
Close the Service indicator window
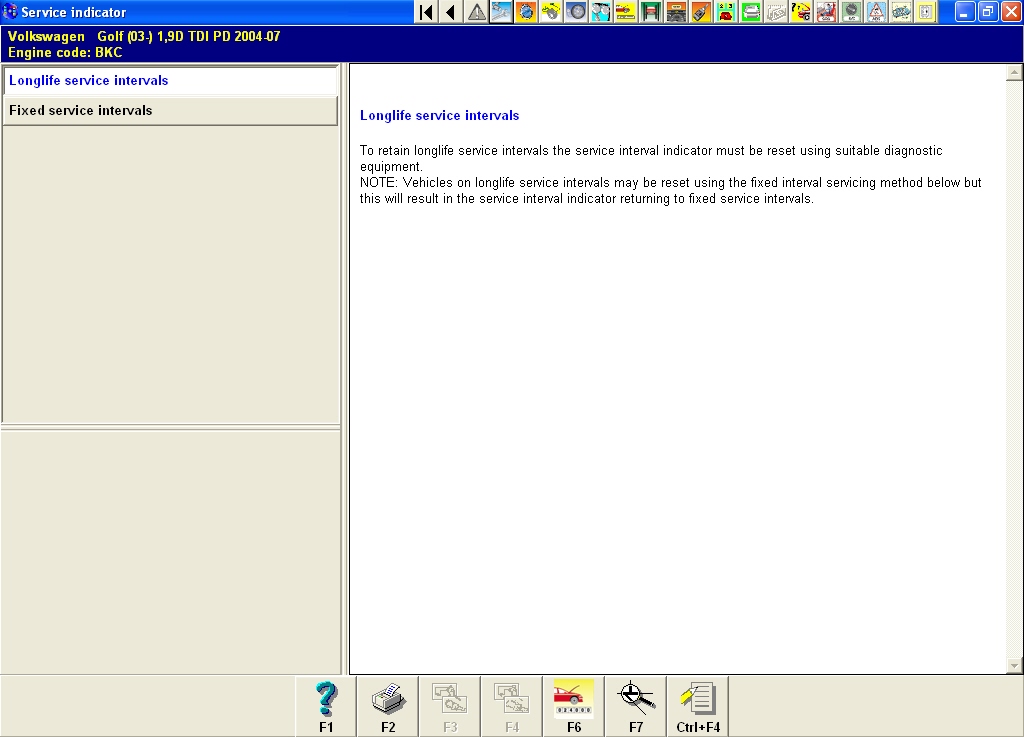point(1011,12)
